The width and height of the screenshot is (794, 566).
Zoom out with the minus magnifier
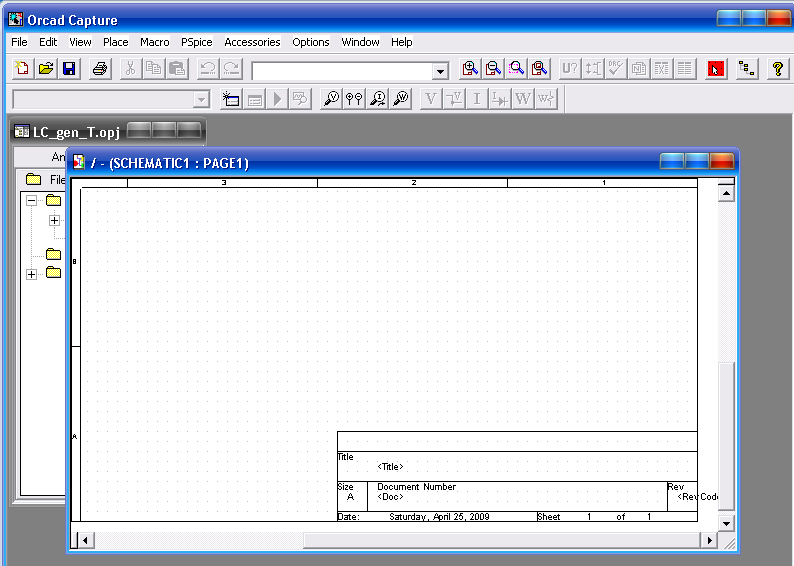(x=493, y=68)
